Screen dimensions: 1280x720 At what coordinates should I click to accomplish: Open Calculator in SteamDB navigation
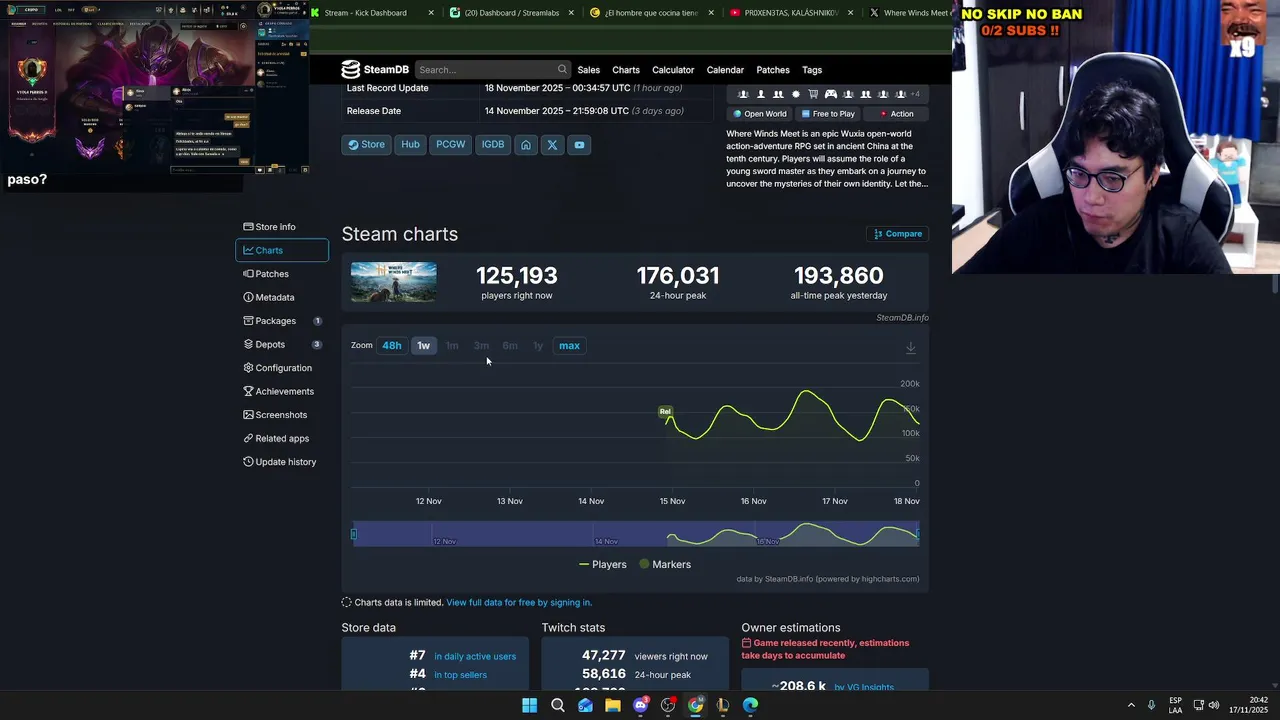(x=673, y=70)
